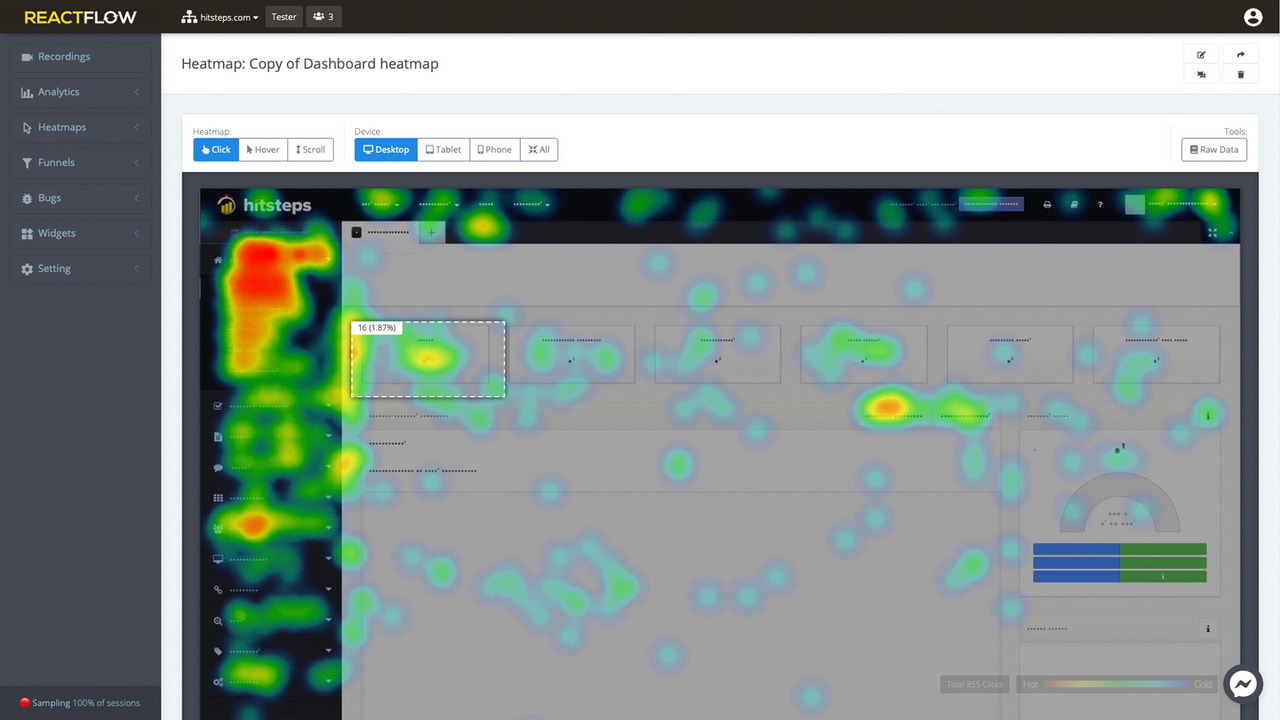
Task: Delete the heatmap via trash icon
Action: [1240, 73]
